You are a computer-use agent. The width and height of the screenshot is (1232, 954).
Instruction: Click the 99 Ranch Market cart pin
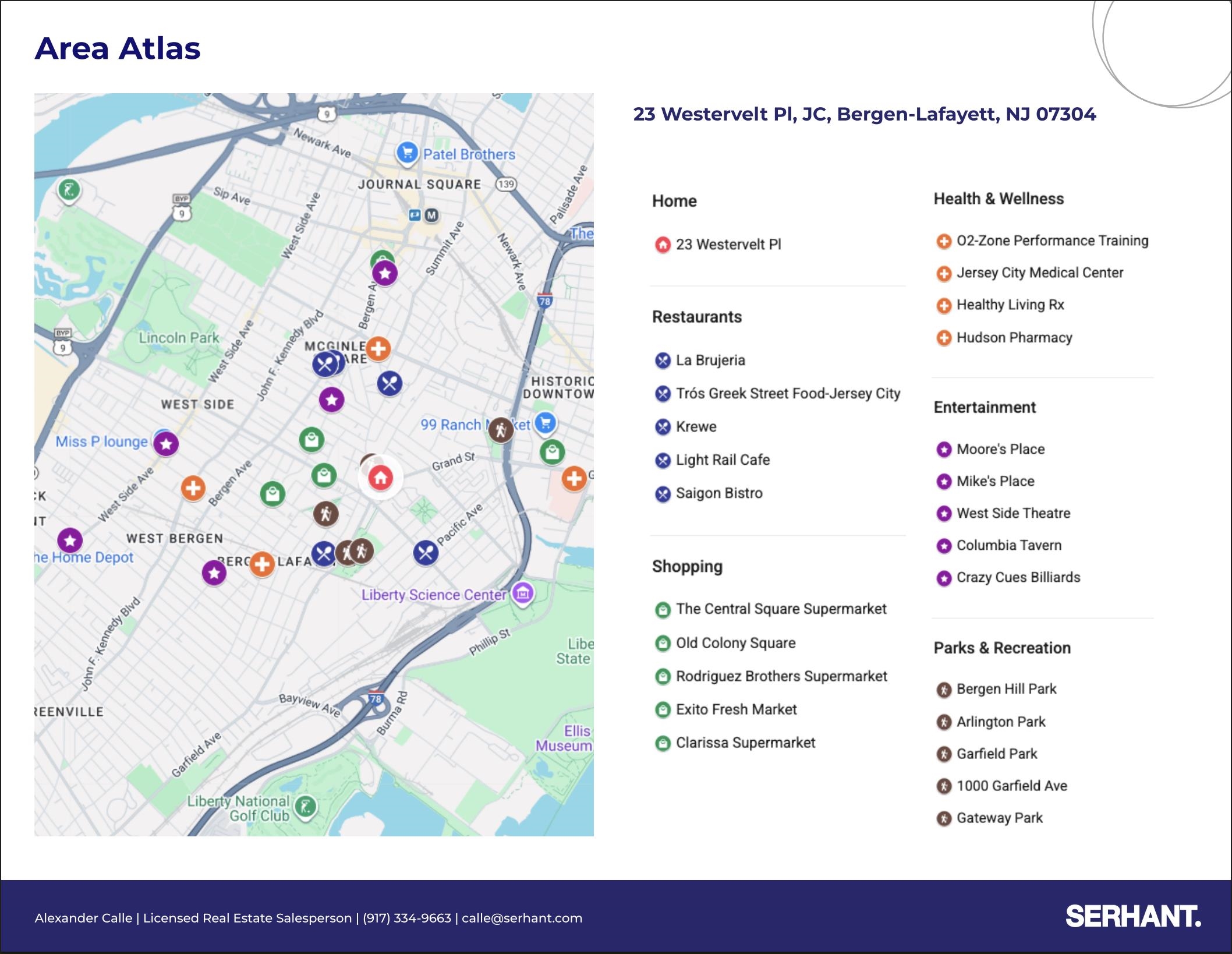(x=545, y=423)
